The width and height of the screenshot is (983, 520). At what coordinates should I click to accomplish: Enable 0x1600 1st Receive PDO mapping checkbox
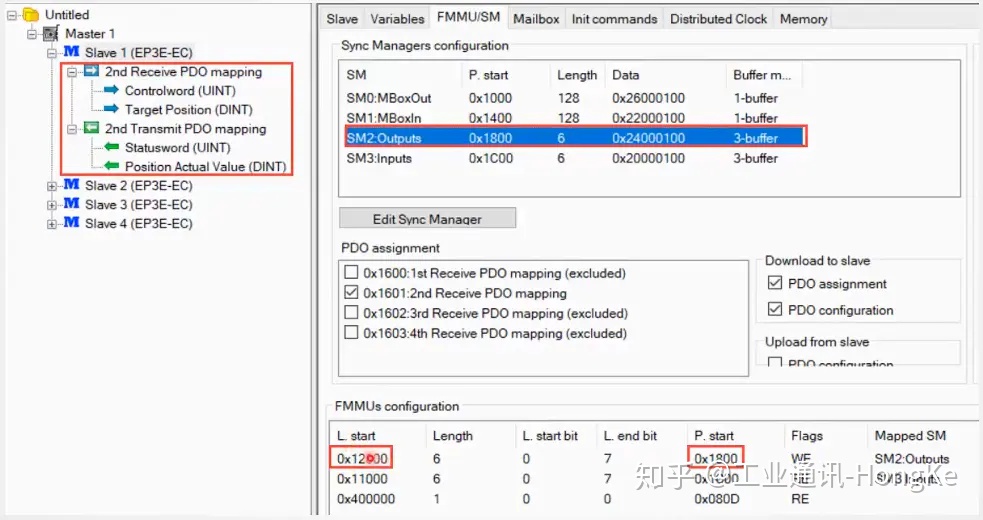click(351, 273)
